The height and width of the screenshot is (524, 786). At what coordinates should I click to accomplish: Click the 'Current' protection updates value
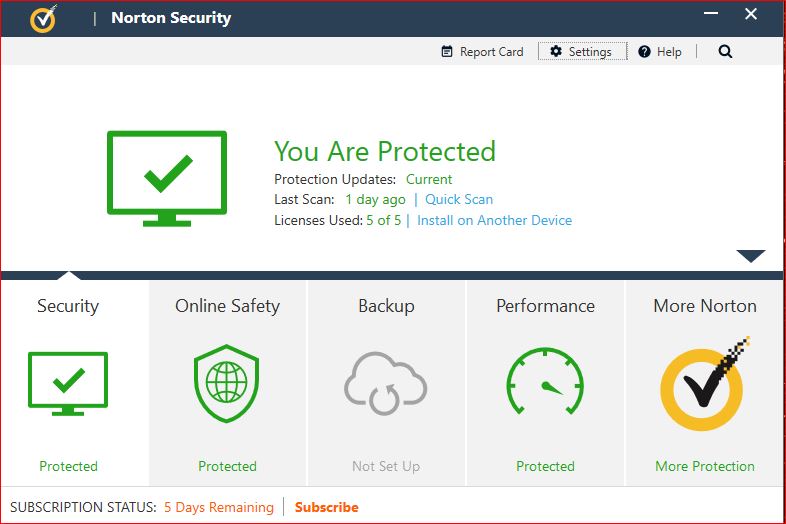click(429, 179)
